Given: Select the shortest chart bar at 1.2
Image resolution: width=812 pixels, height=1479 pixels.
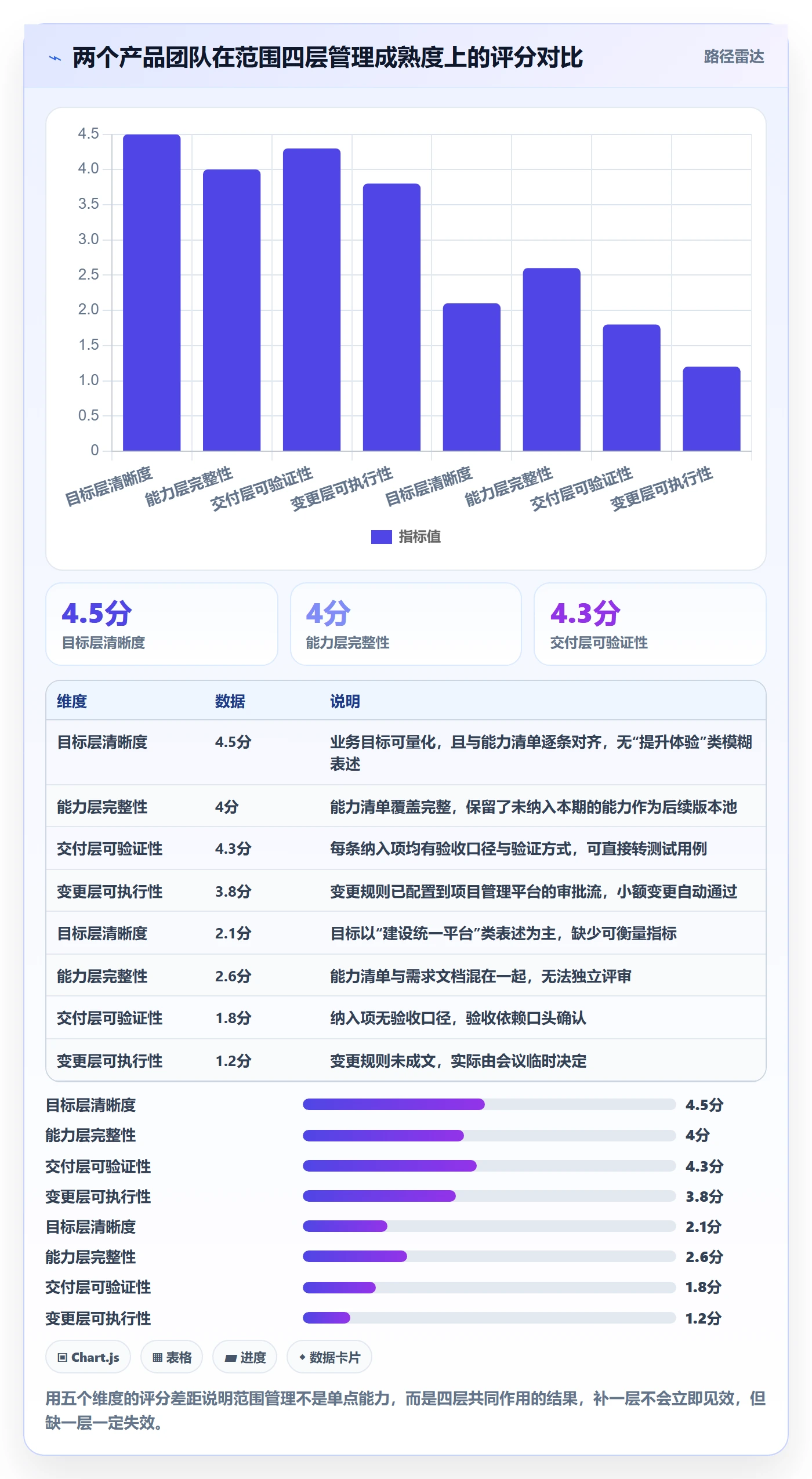Looking at the screenshot, I should [712, 408].
